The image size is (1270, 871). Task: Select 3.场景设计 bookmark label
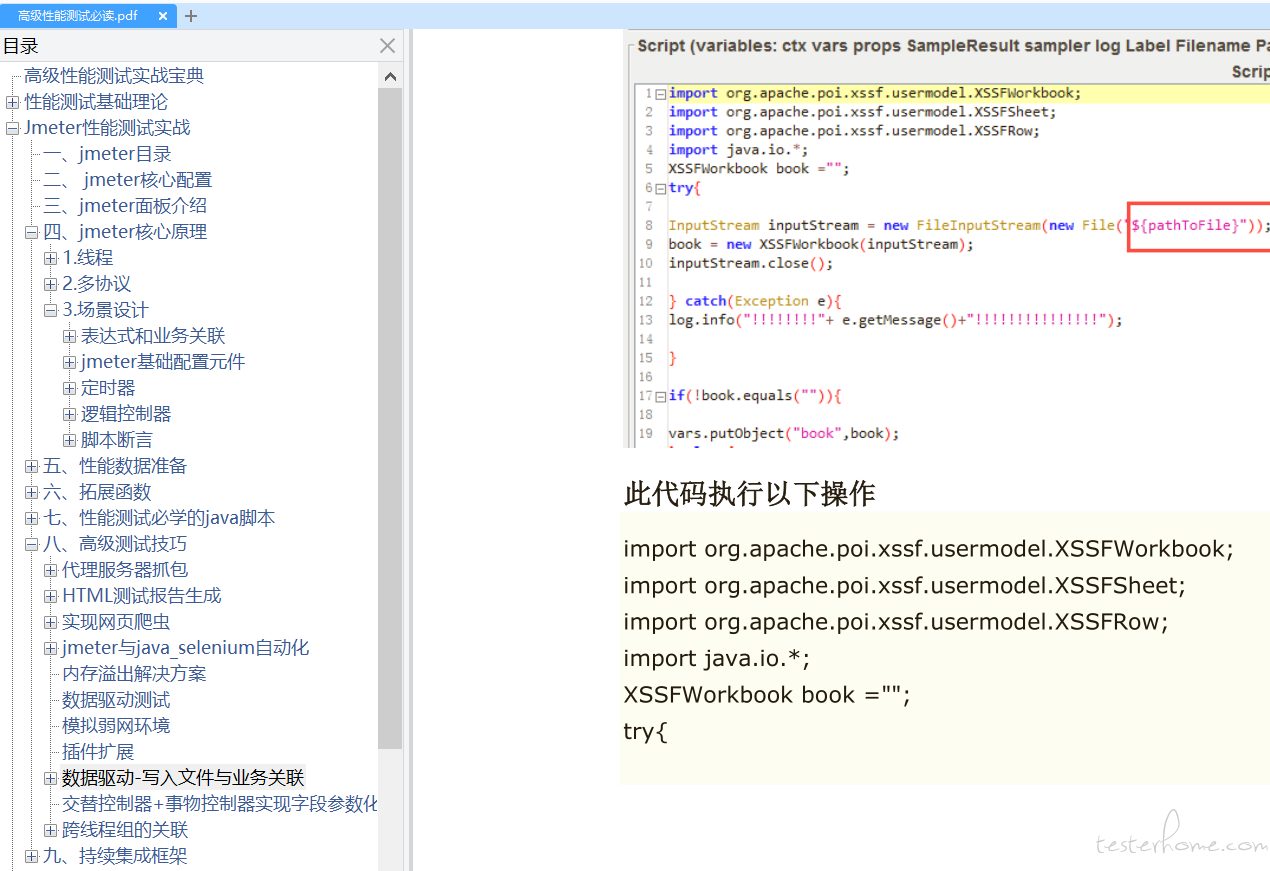105,310
